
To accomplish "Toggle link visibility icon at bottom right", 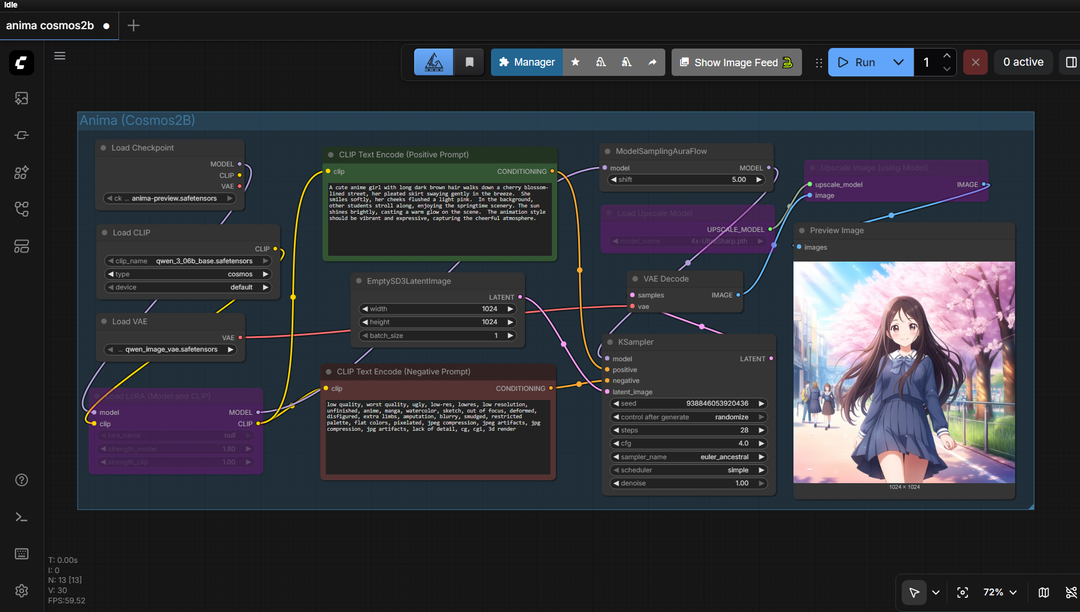I will [1070, 592].
